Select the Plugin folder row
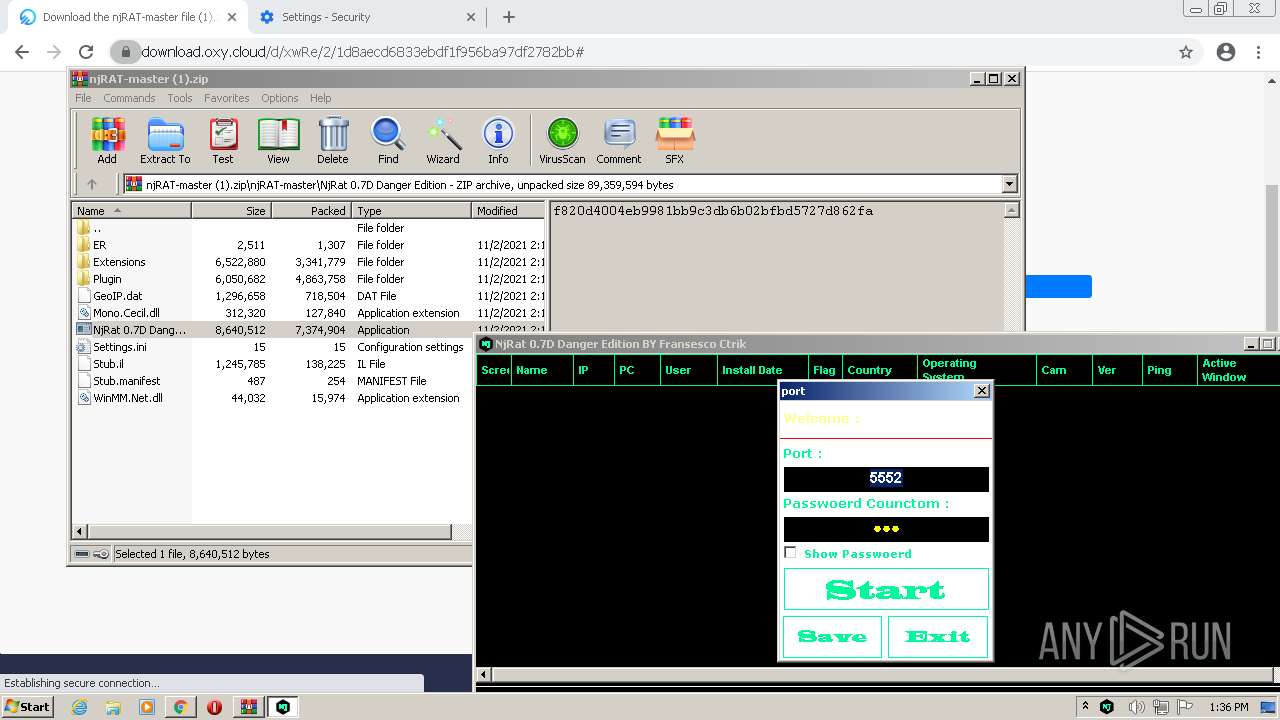Image resolution: width=1280 pixels, height=720 pixels. pos(310,279)
